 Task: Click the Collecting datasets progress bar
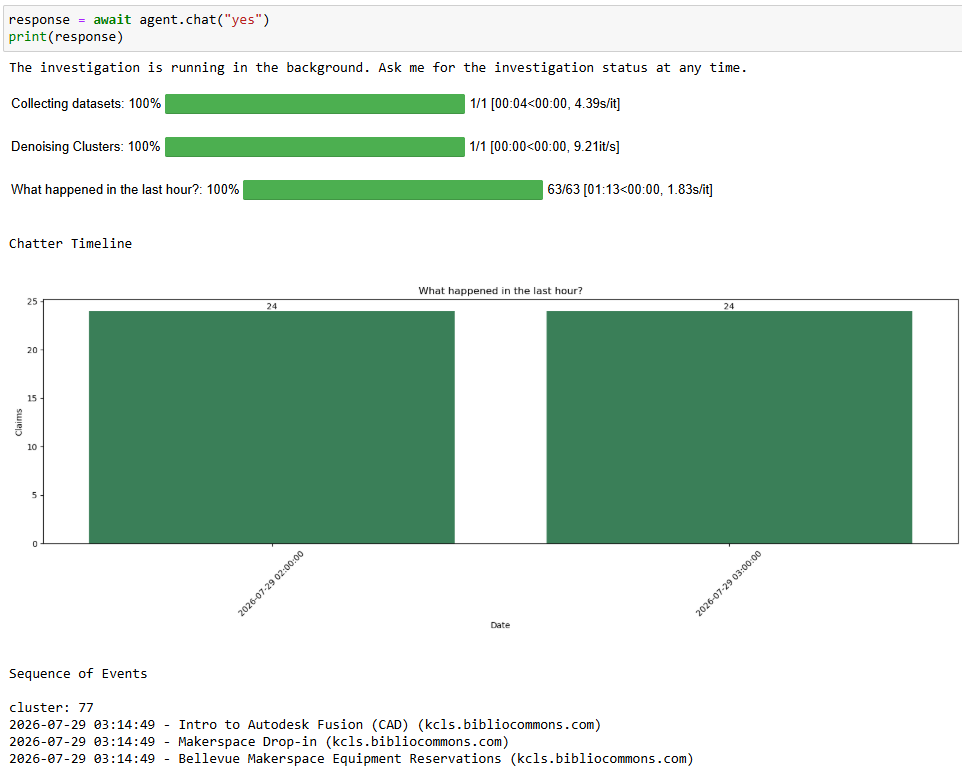pos(315,104)
